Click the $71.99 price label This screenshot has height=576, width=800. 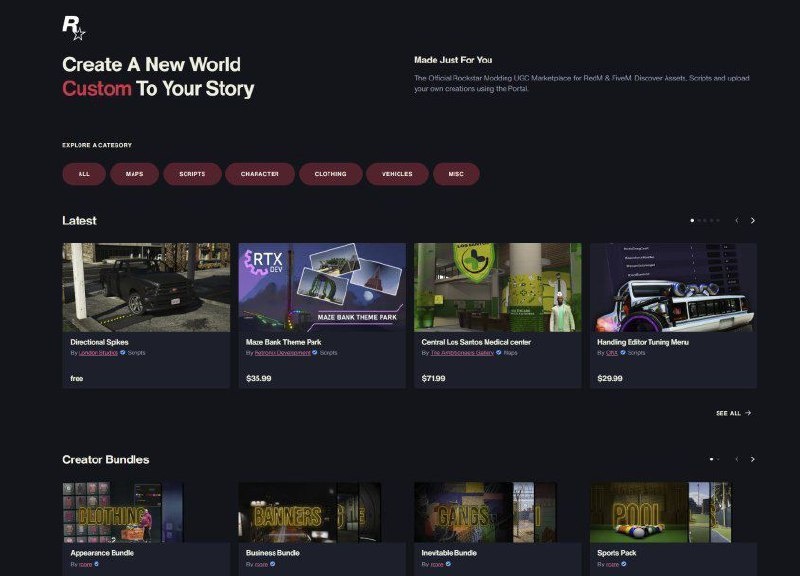coord(434,379)
